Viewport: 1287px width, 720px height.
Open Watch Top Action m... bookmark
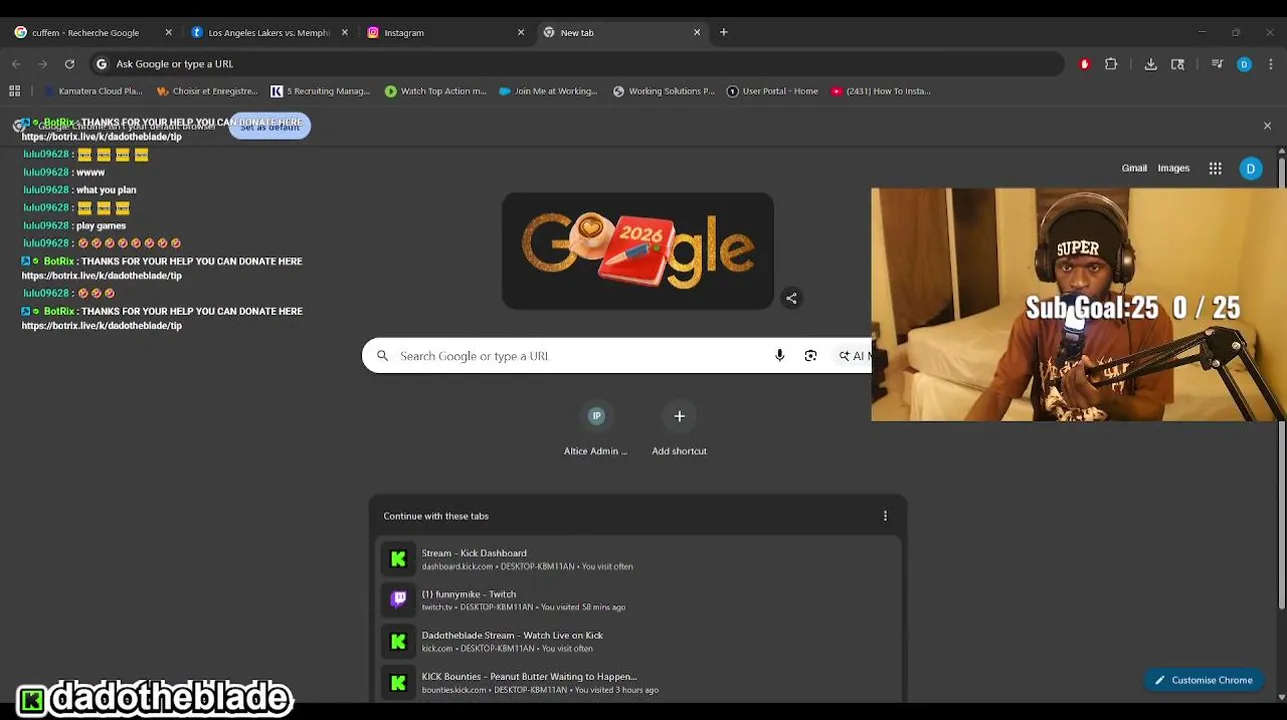[x=435, y=91]
